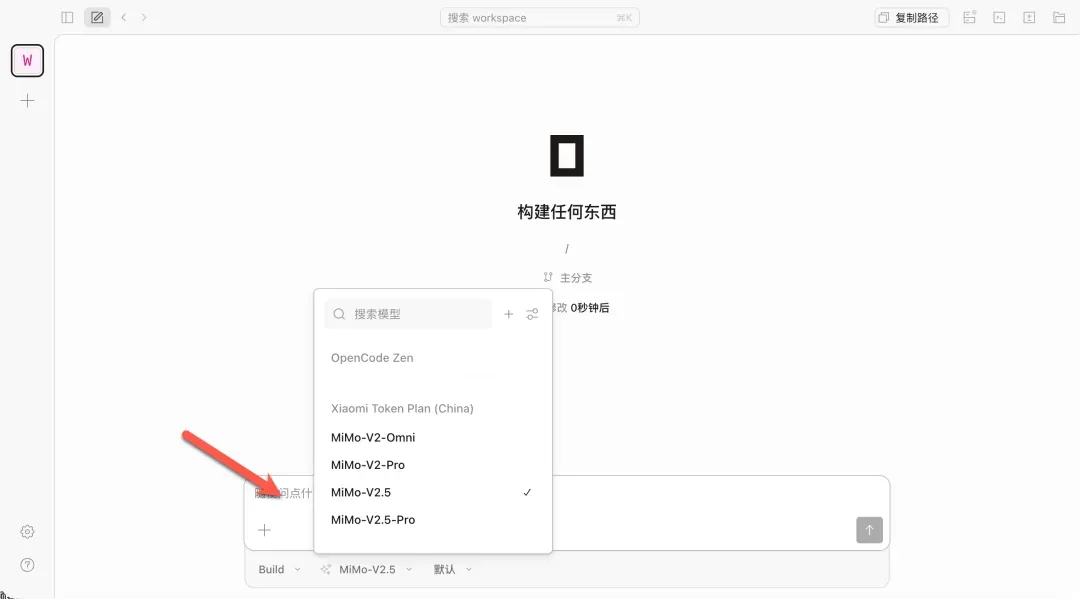The image size is (1080, 599).
Task: Go back with the left chevron
Action: (124, 18)
